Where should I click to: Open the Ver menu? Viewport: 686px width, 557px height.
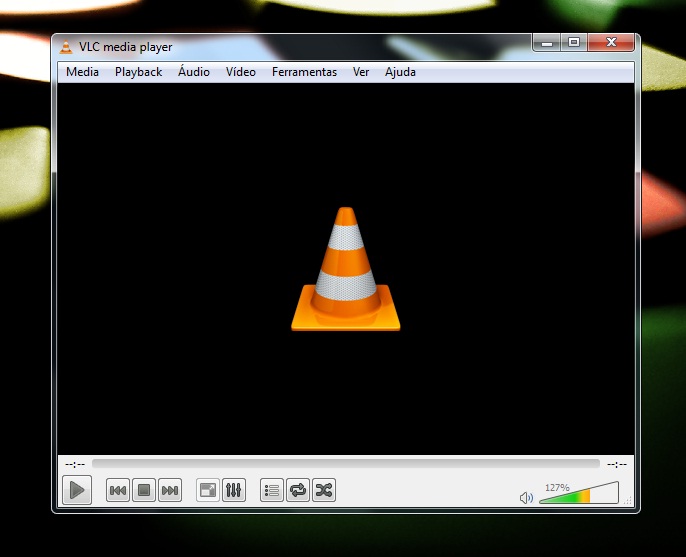pyautogui.click(x=361, y=72)
